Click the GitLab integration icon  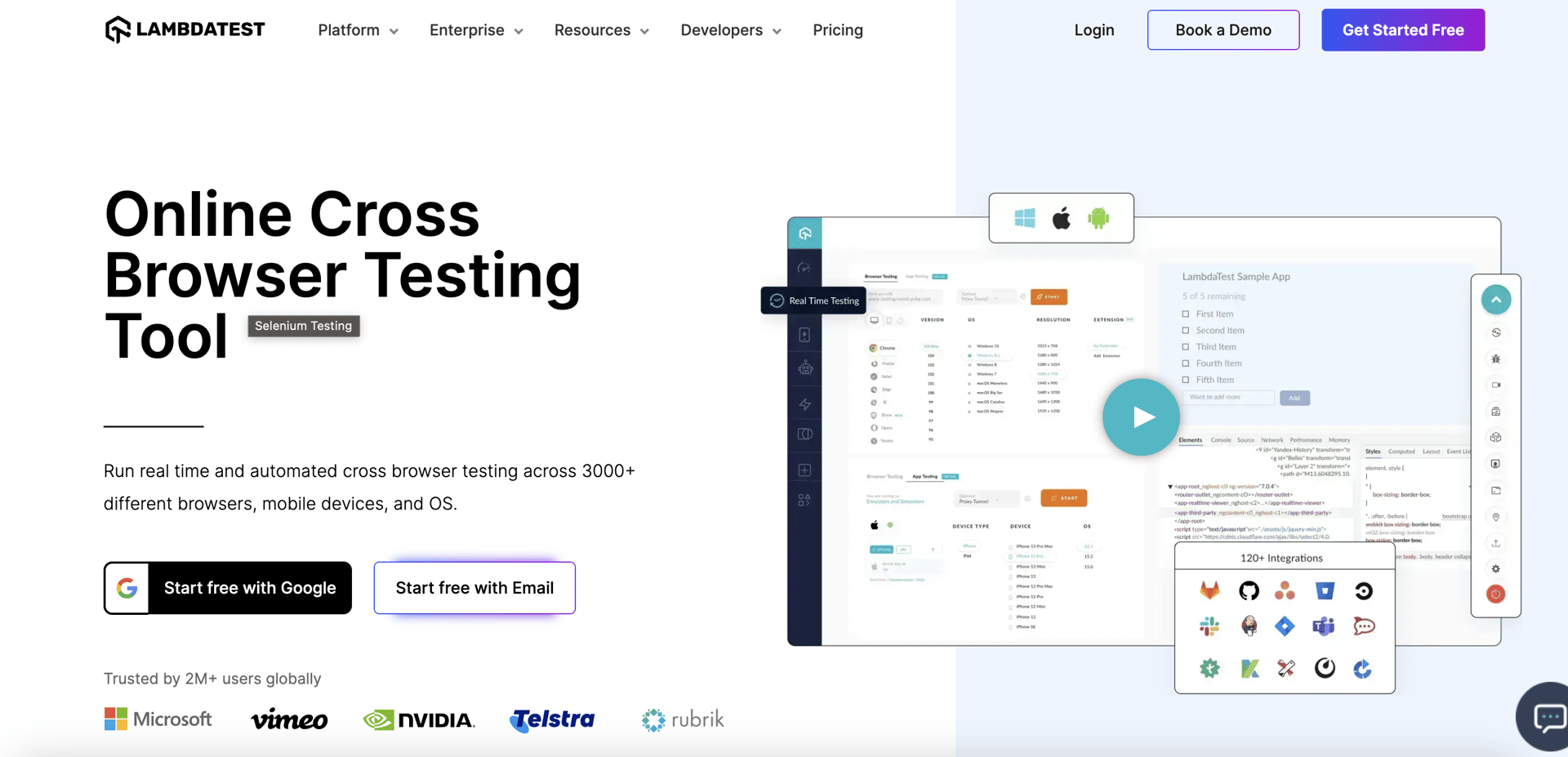point(1209,590)
